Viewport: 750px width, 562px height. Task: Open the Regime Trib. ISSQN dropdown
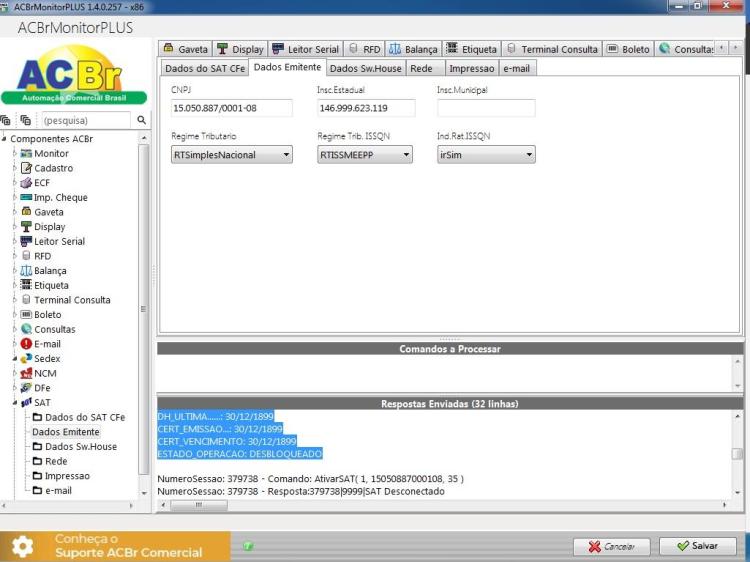pyautogui.click(x=365, y=155)
